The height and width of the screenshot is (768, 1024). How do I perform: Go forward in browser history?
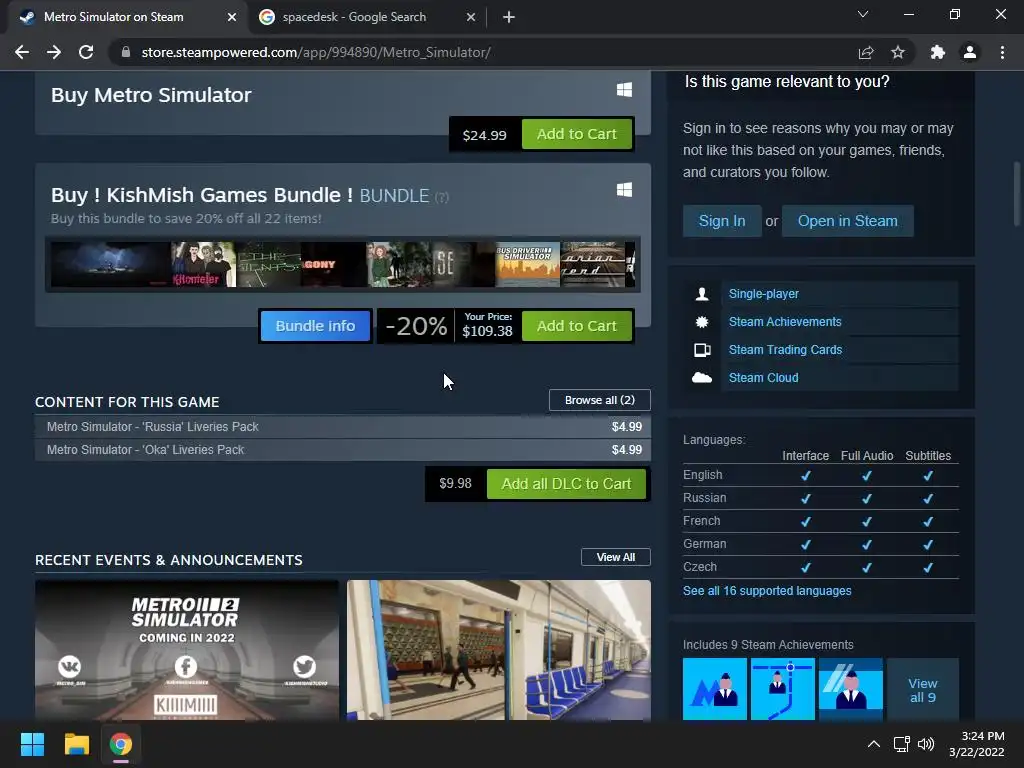click(54, 52)
